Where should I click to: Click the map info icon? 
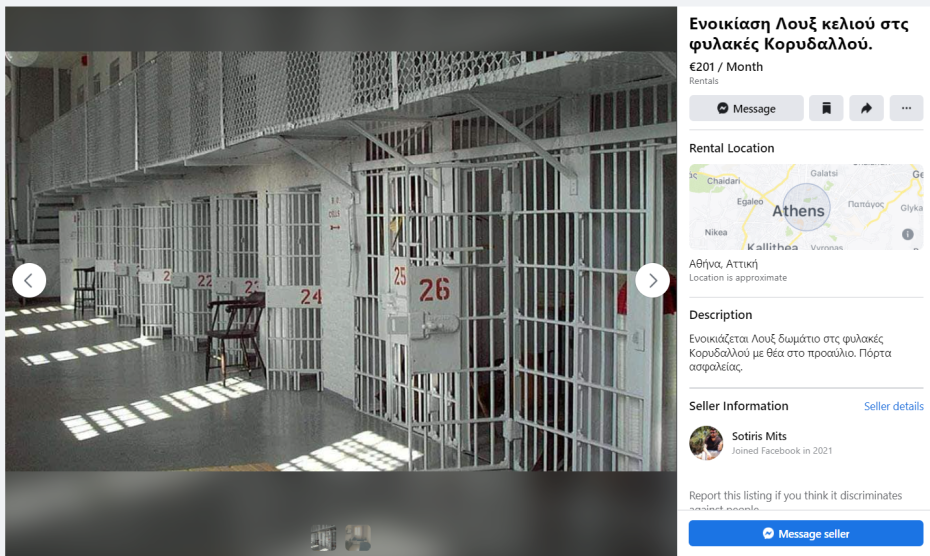click(x=907, y=234)
